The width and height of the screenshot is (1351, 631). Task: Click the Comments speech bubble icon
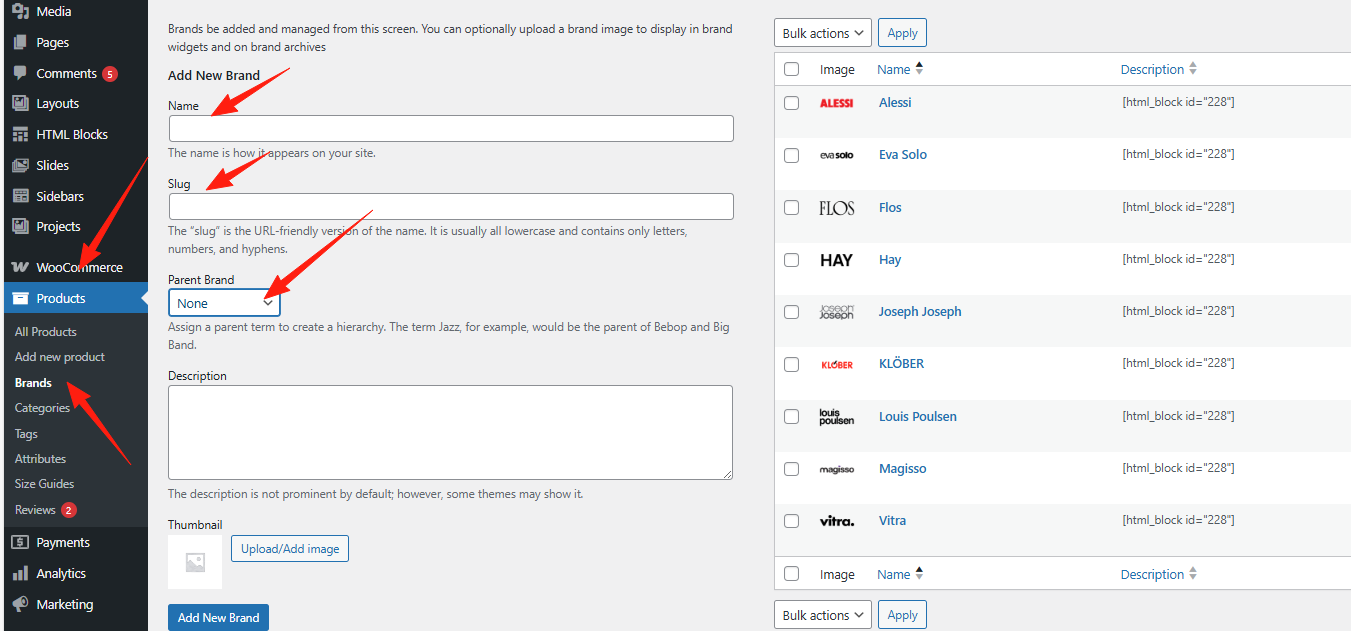click(20, 73)
